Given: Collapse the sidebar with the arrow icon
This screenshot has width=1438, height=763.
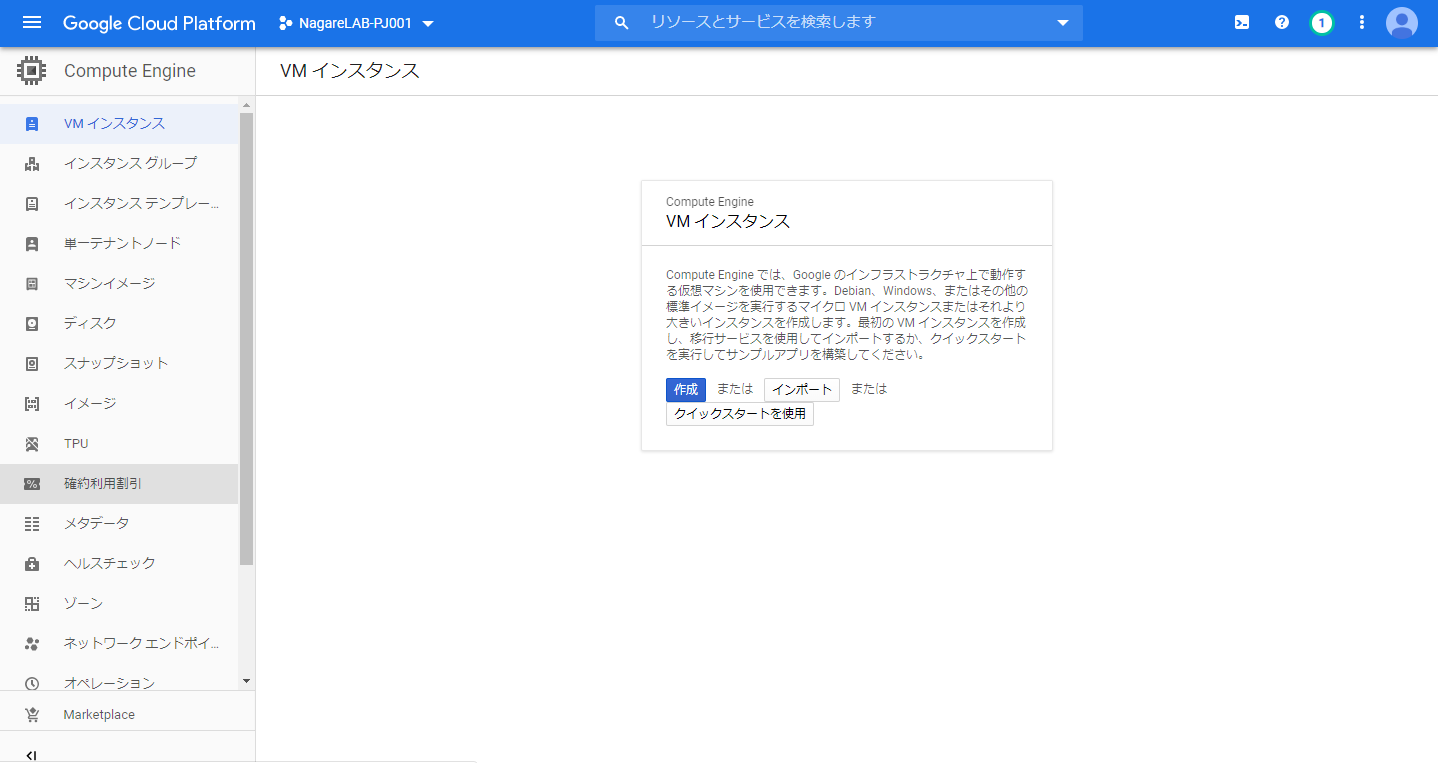Looking at the screenshot, I should point(32,756).
